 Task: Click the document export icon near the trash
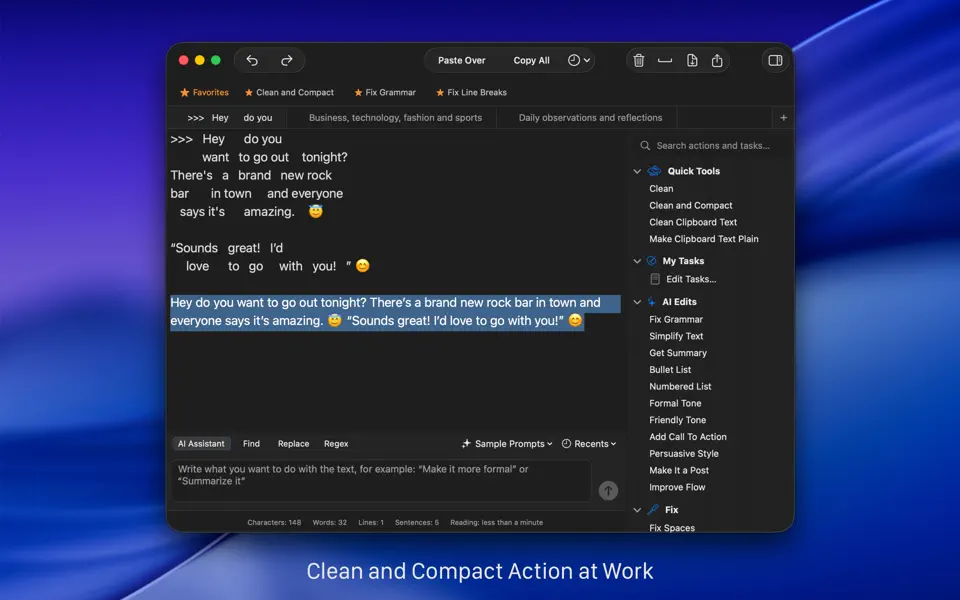tap(691, 60)
